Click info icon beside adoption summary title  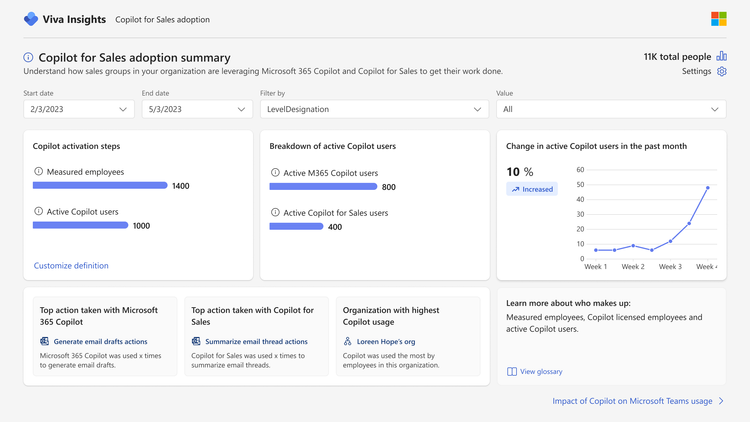[x=28, y=58]
